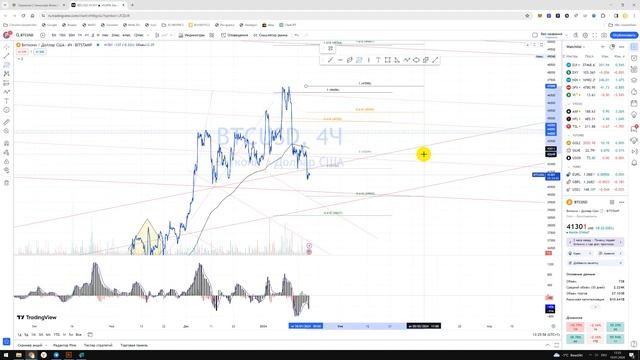The height and width of the screenshot is (360, 640).
Task: Open the forecasting and measurement tools
Action: coord(6,83)
